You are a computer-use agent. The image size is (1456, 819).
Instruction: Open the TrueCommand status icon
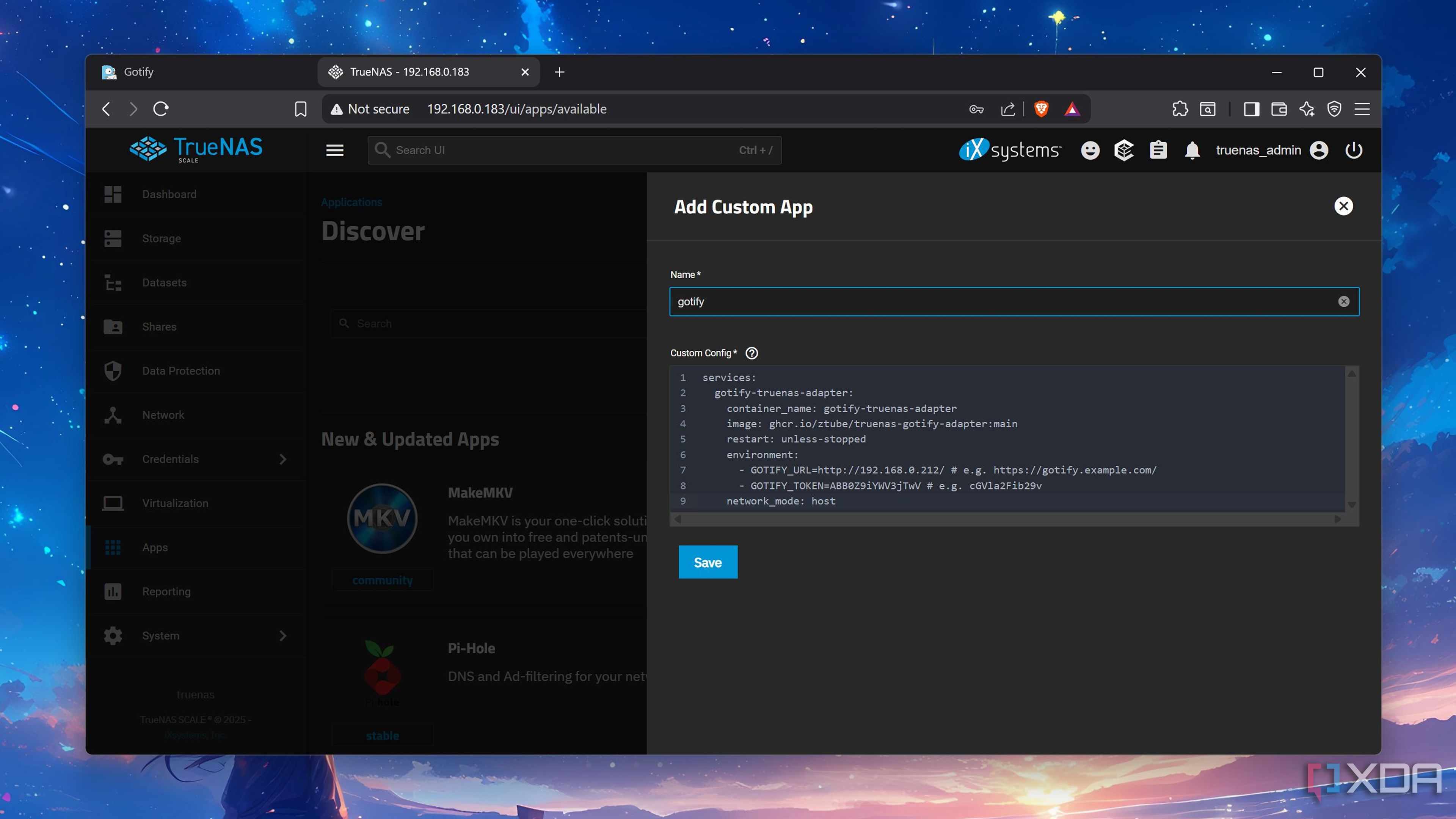[1123, 151]
